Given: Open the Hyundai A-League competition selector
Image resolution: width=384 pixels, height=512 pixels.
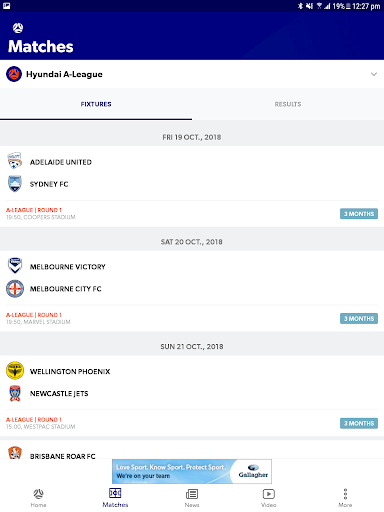Looking at the screenshot, I should 192,74.
